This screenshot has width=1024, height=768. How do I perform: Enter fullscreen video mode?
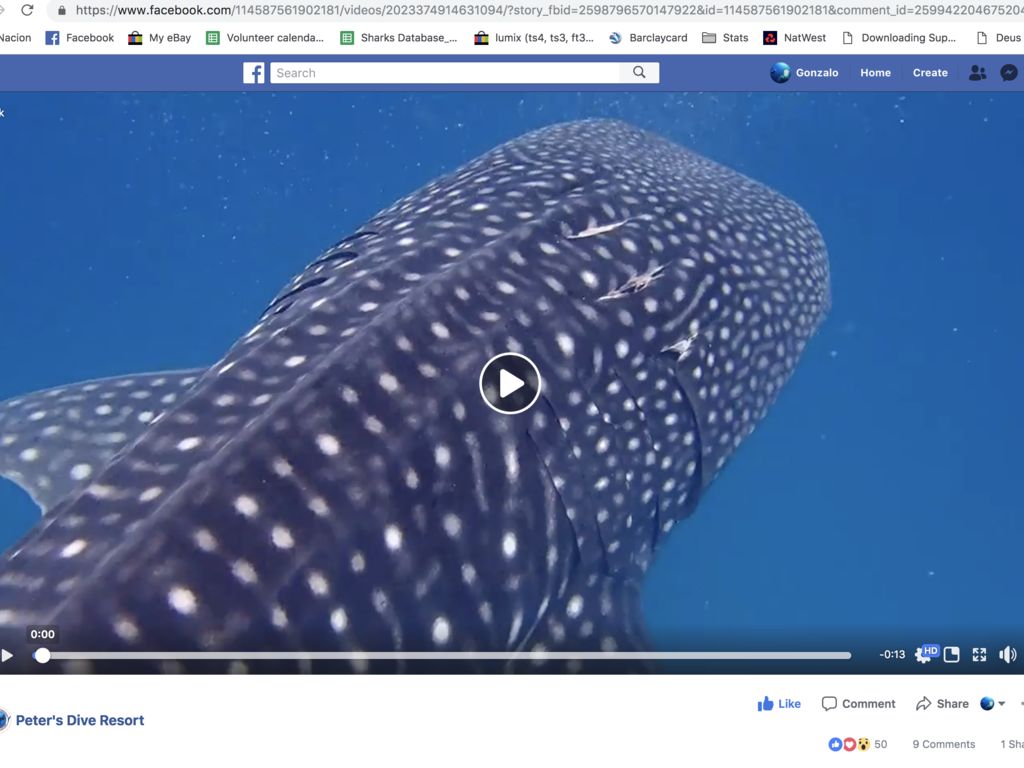[979, 655]
